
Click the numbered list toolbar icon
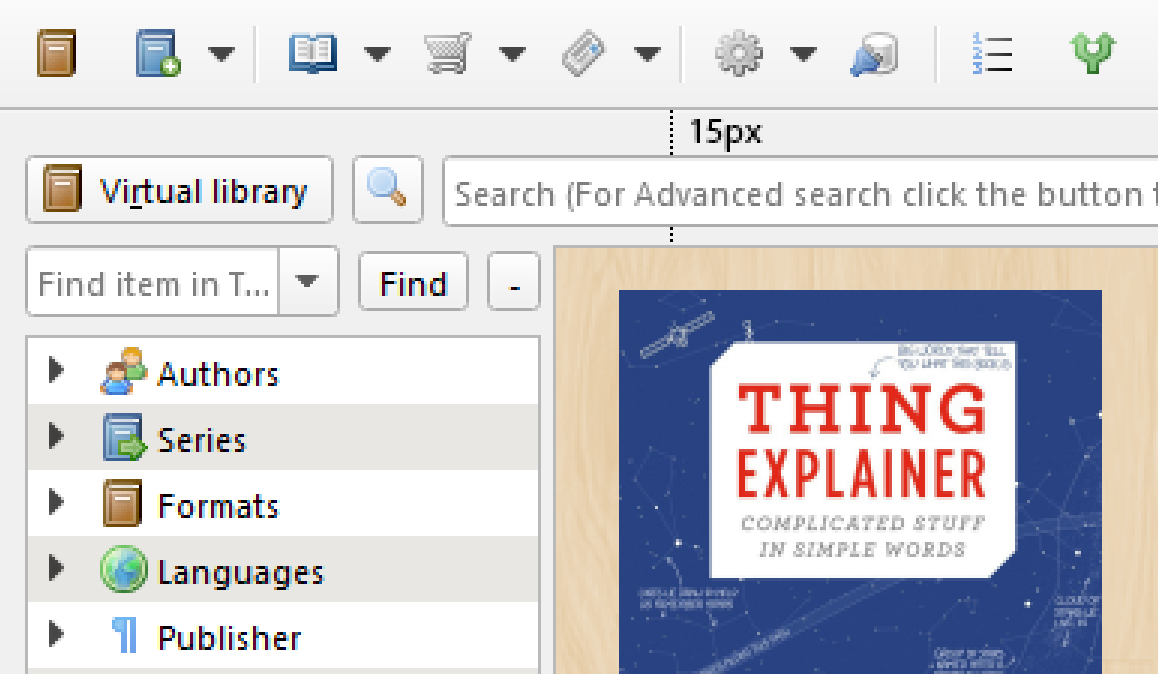[993, 53]
